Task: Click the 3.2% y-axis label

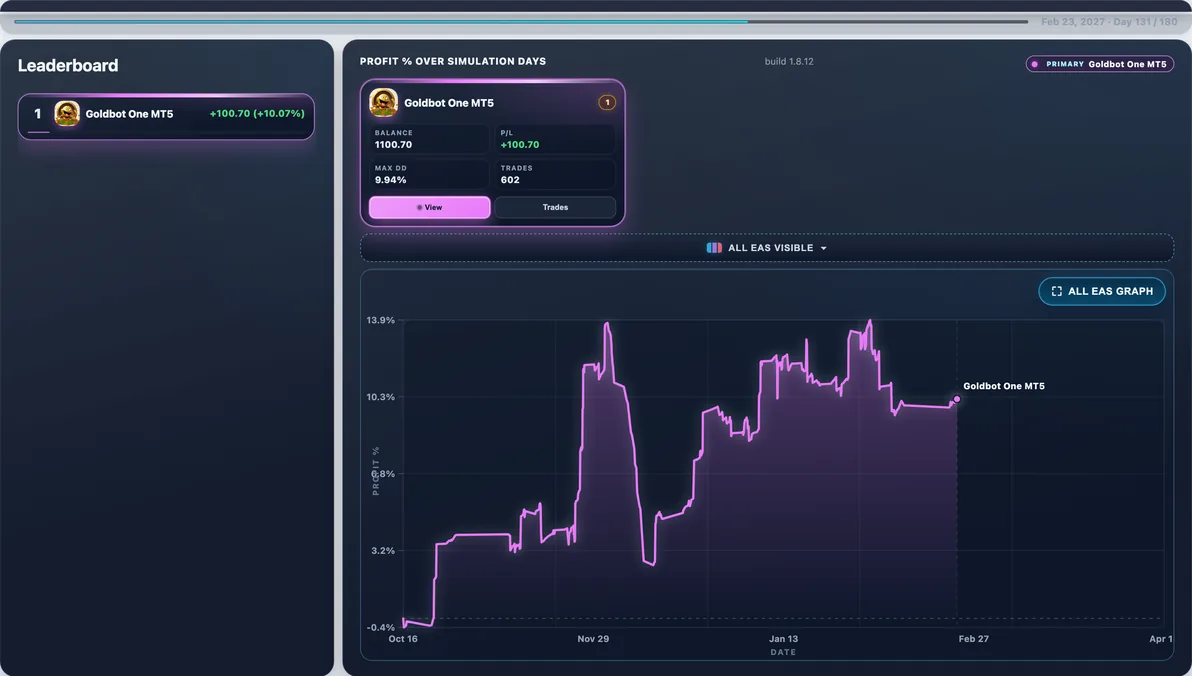Action: [x=382, y=551]
